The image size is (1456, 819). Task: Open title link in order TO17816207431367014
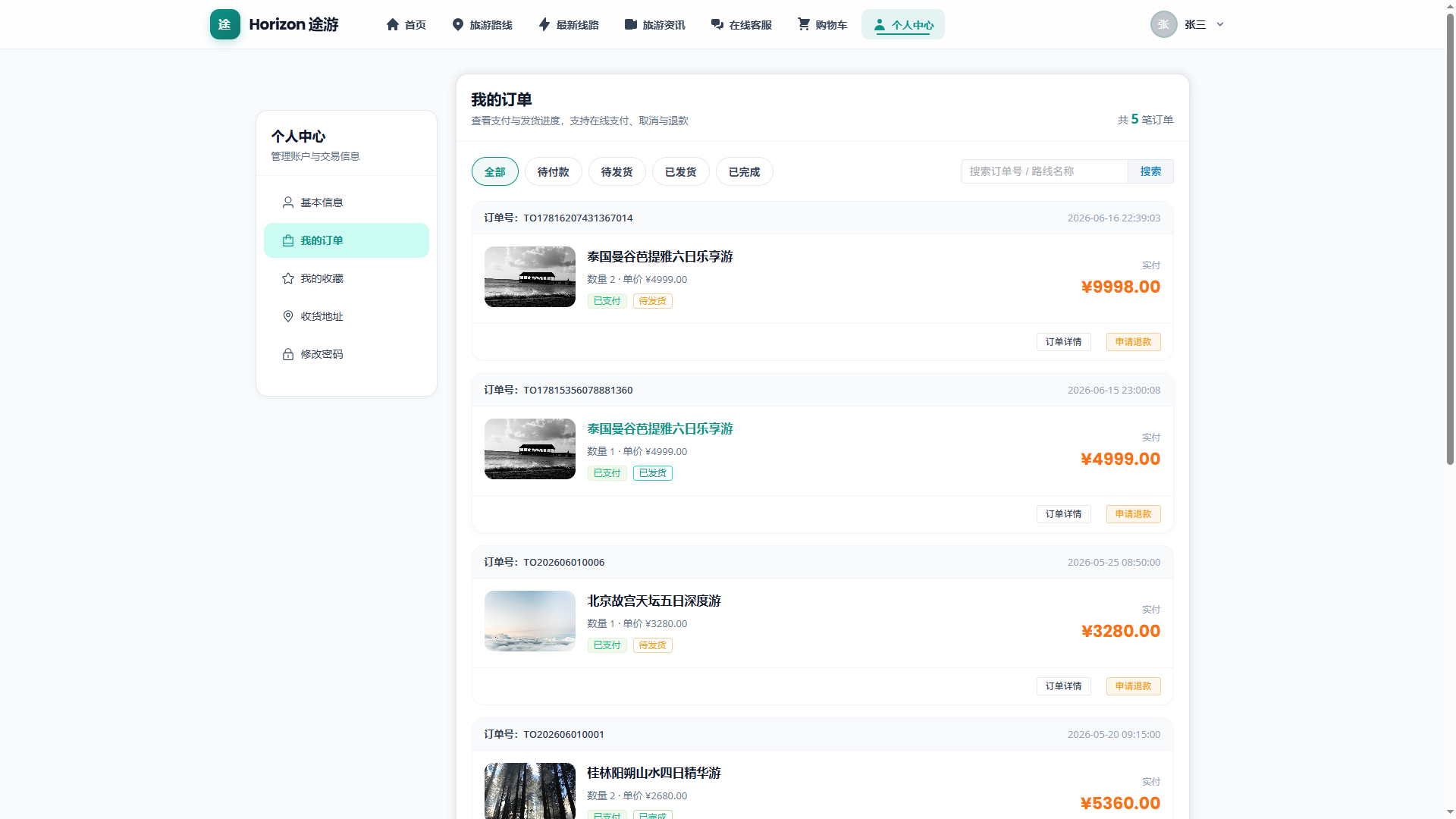click(x=660, y=257)
